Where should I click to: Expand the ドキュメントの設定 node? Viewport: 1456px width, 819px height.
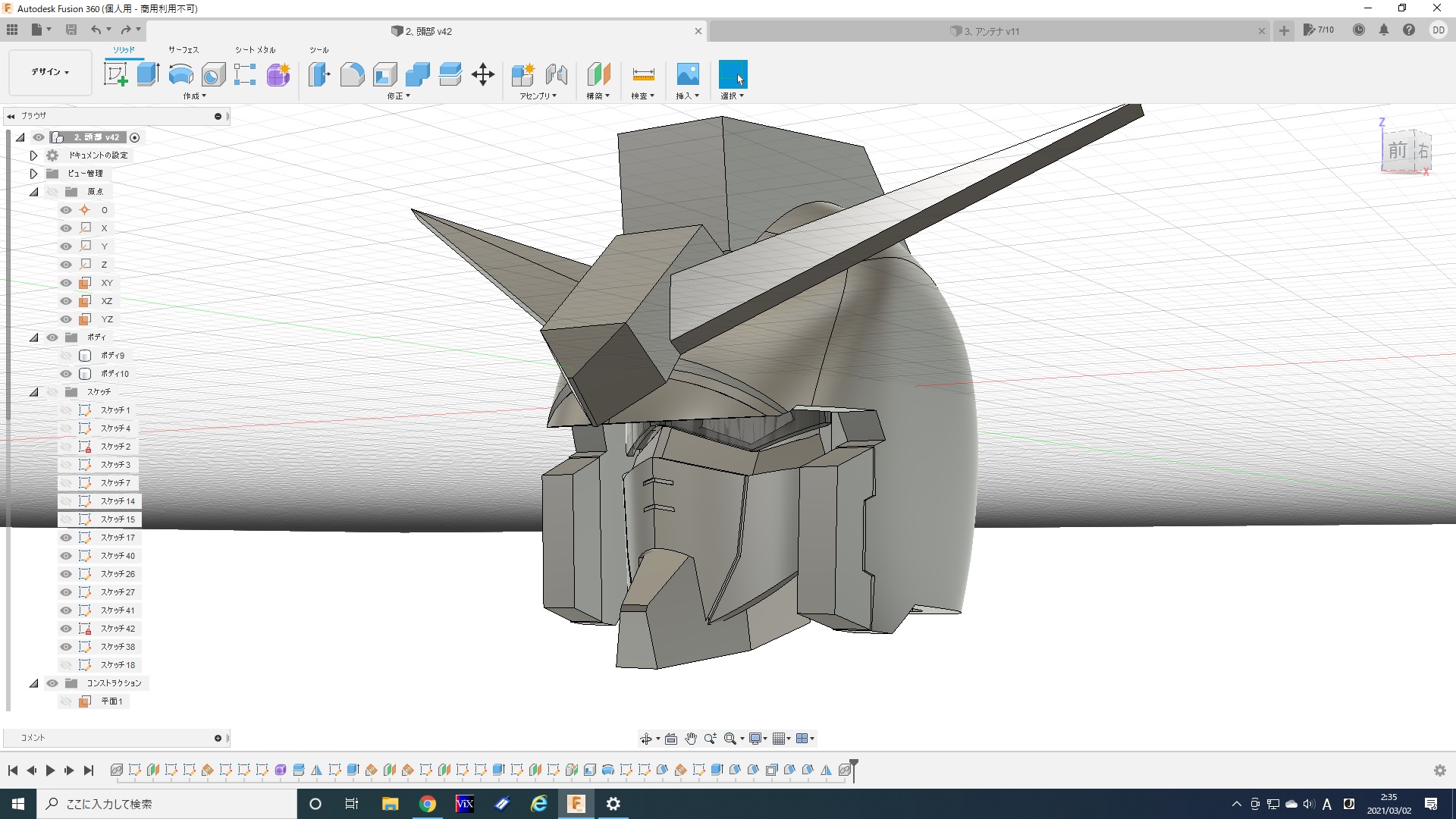(34, 155)
